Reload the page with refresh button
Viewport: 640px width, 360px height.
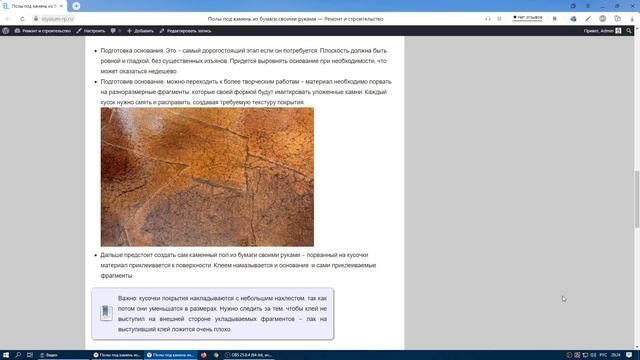tap(22, 19)
